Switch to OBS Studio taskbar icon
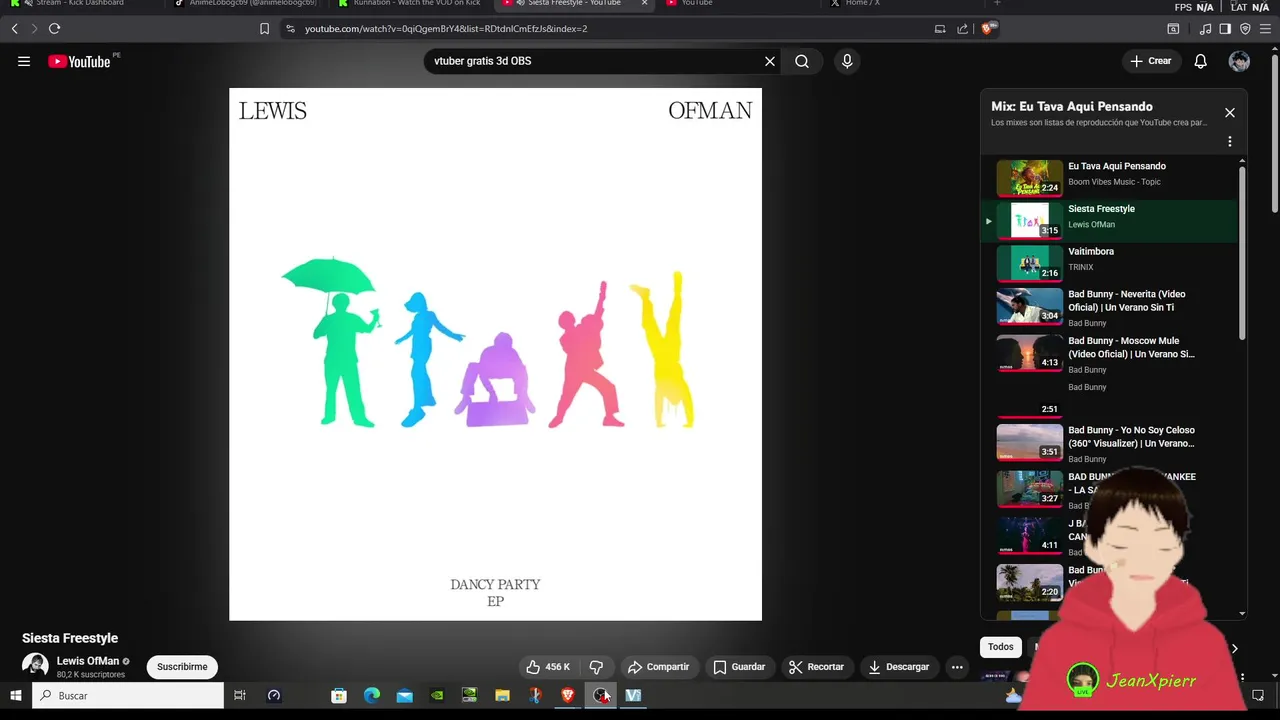Viewport: 1280px width, 720px height. (x=601, y=695)
